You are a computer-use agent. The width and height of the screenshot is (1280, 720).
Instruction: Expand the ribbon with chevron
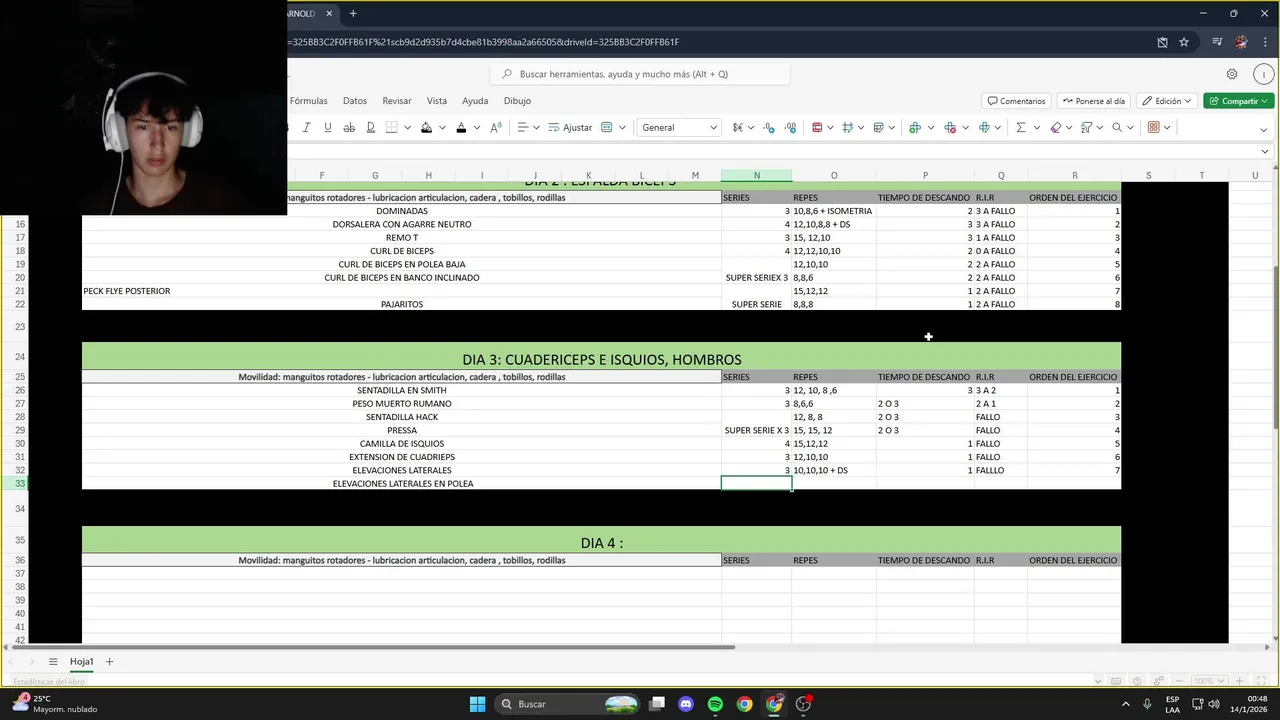[x=1265, y=128]
